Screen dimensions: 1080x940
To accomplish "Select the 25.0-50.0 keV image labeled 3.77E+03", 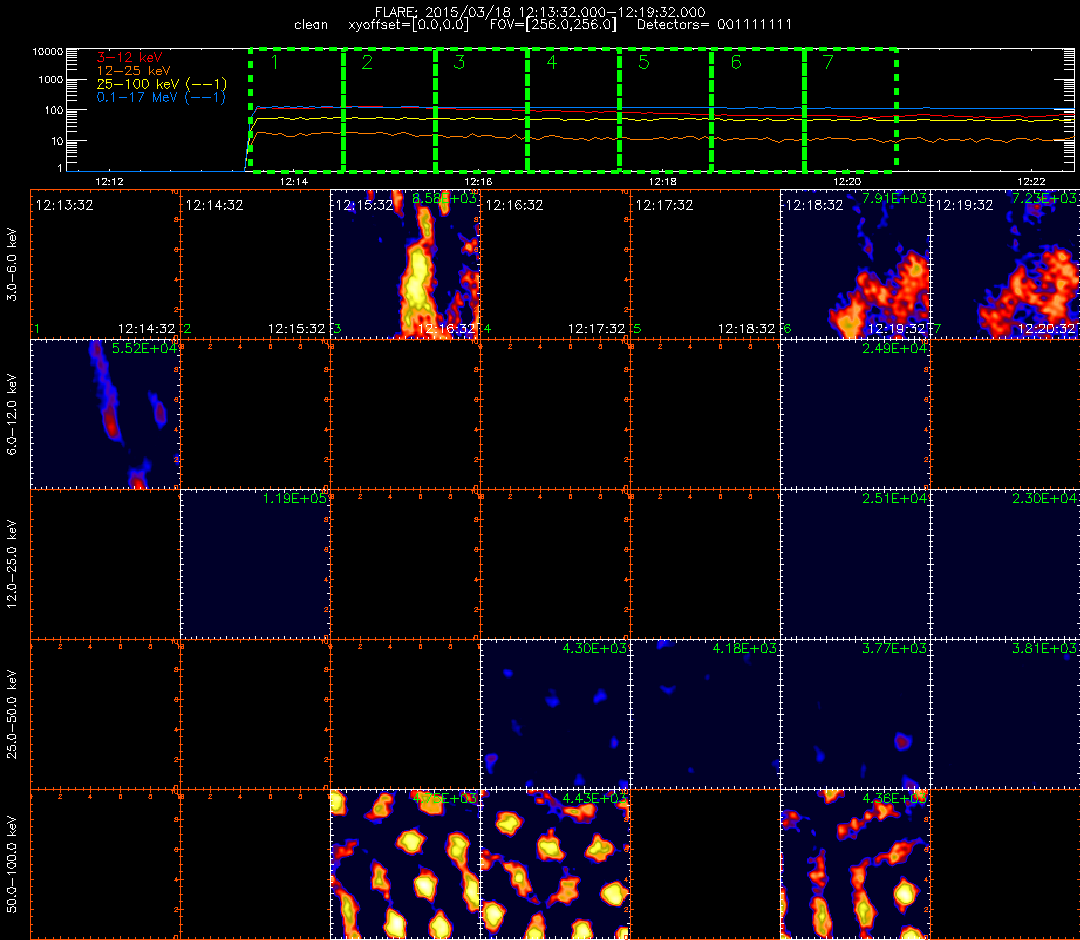I will coord(855,714).
